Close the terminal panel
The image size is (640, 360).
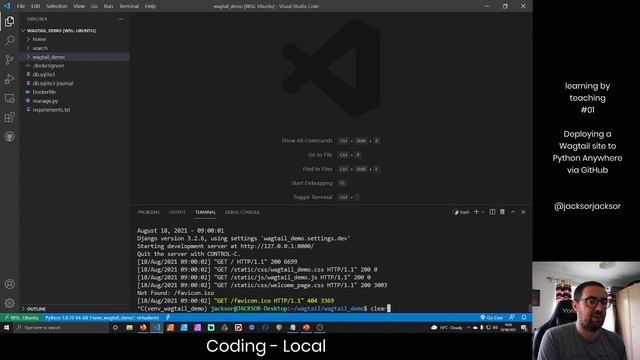point(523,212)
